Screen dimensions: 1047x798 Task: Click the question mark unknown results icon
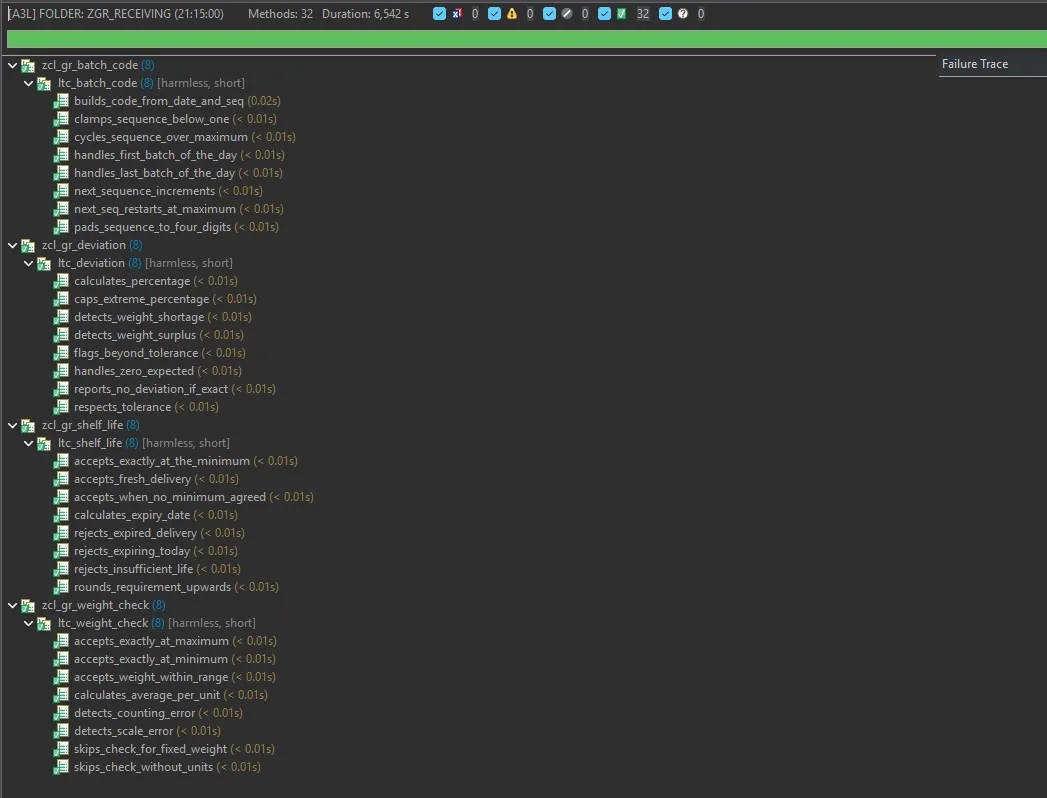682,13
